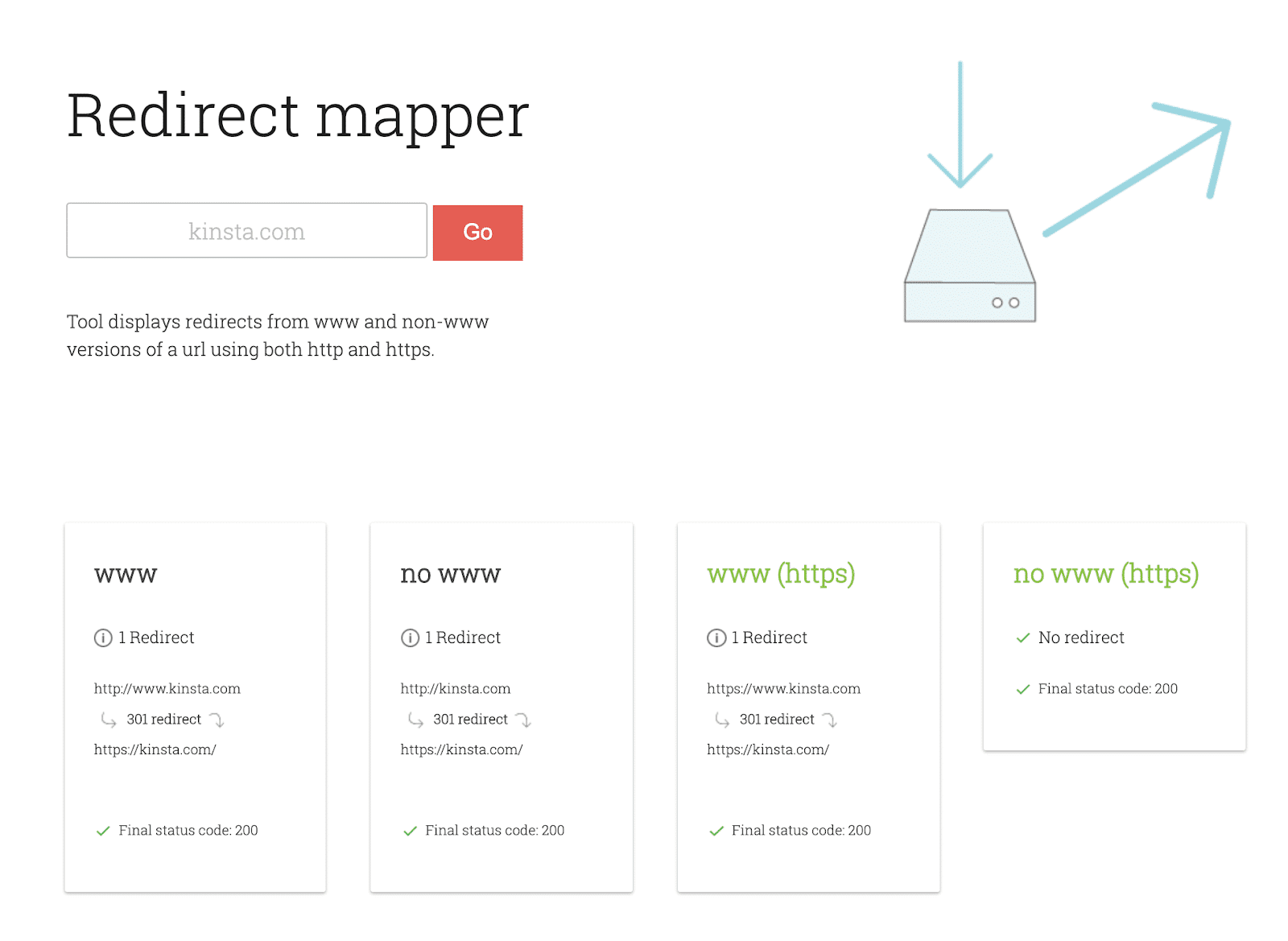
Task: Click the info icon beside 1 Redirect in no www card
Action: (x=409, y=638)
